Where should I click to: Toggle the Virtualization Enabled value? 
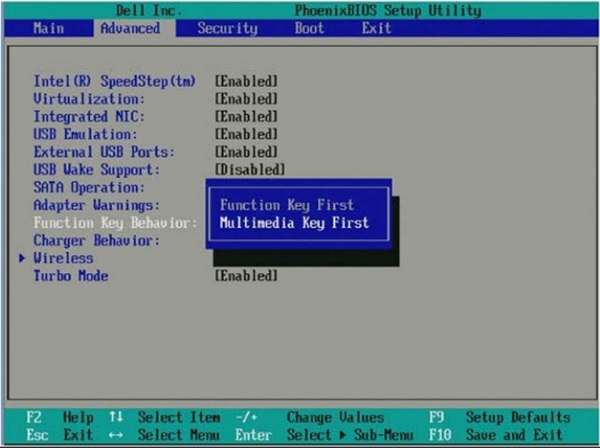(246, 98)
